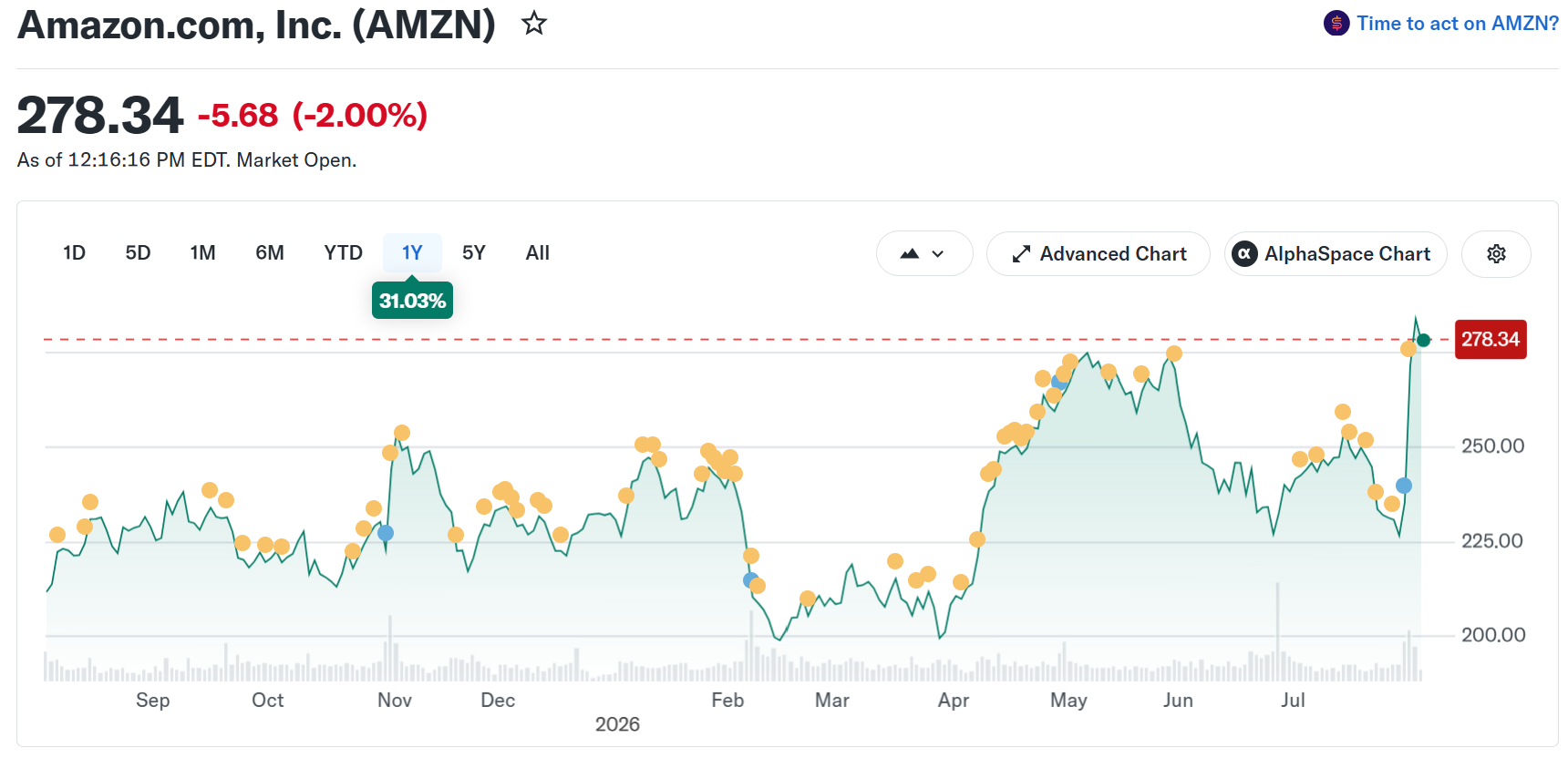1568x758 pixels.
Task: Click the 225.00 axis label
Action: click(1492, 541)
